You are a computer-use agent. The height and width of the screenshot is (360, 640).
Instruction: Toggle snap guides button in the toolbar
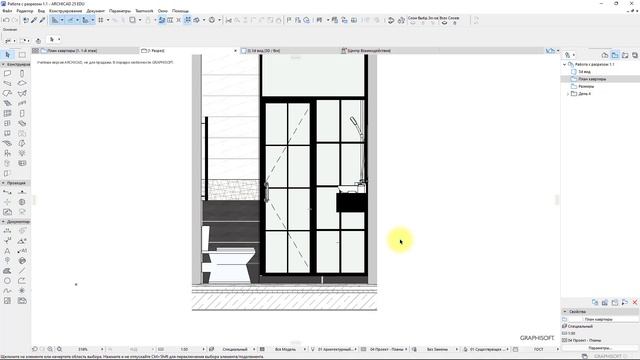point(70,20)
